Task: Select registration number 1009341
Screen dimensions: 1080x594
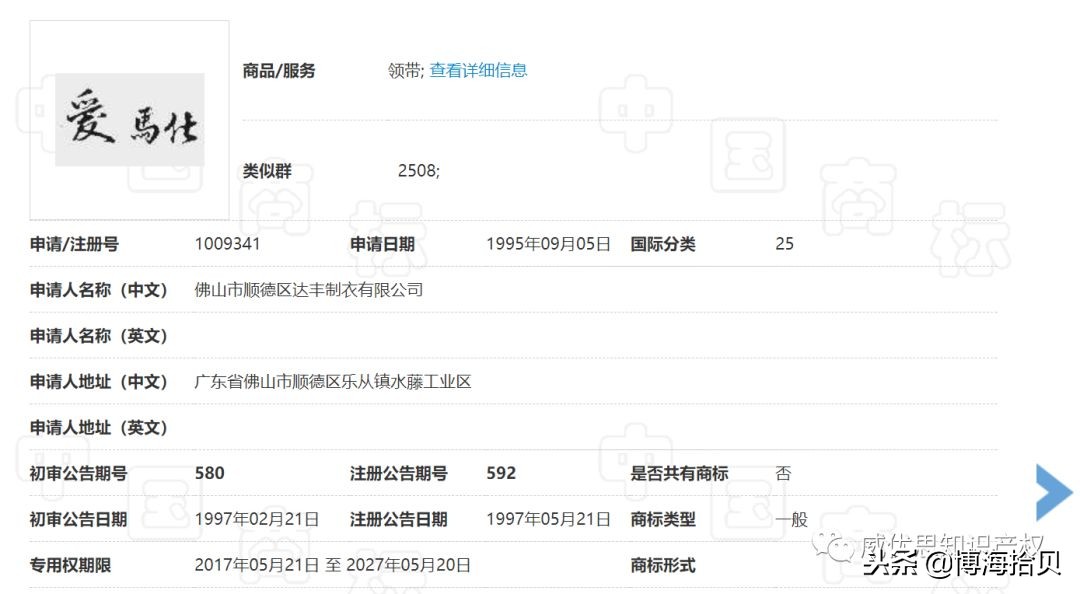Action: 227,244
